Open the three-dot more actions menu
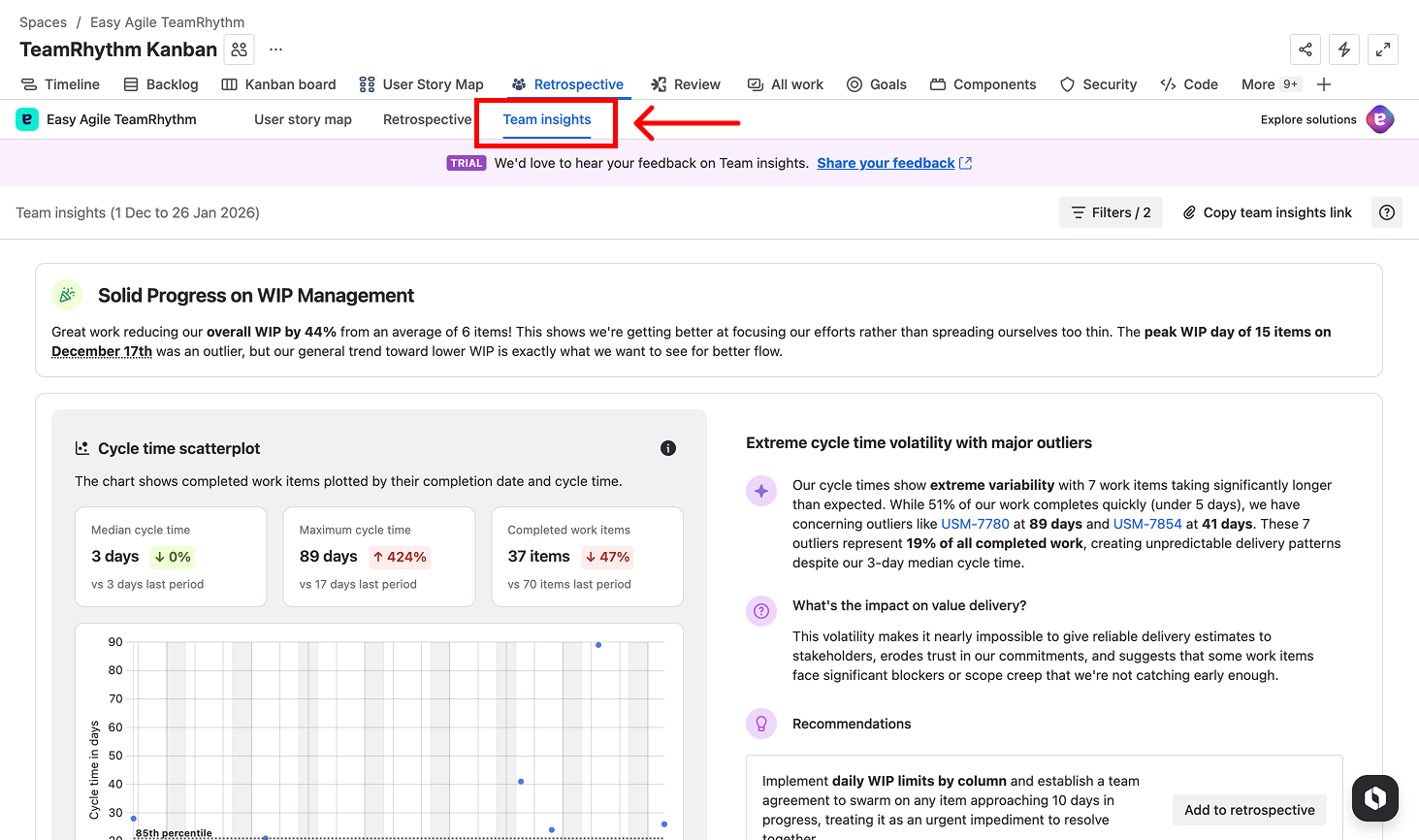This screenshot has width=1419, height=840. pyautogui.click(x=276, y=49)
